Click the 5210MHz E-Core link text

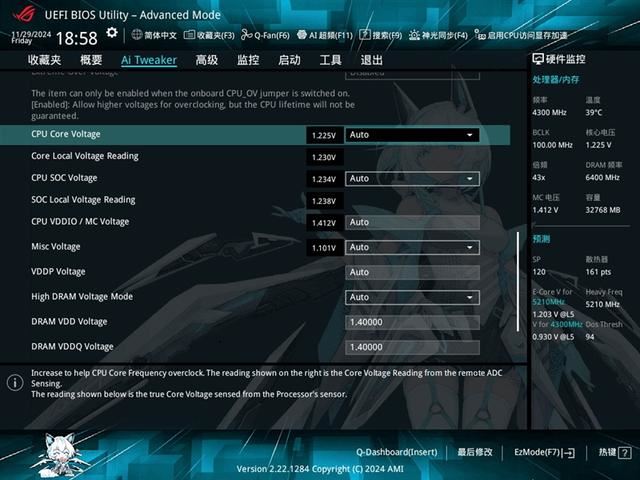click(548, 302)
